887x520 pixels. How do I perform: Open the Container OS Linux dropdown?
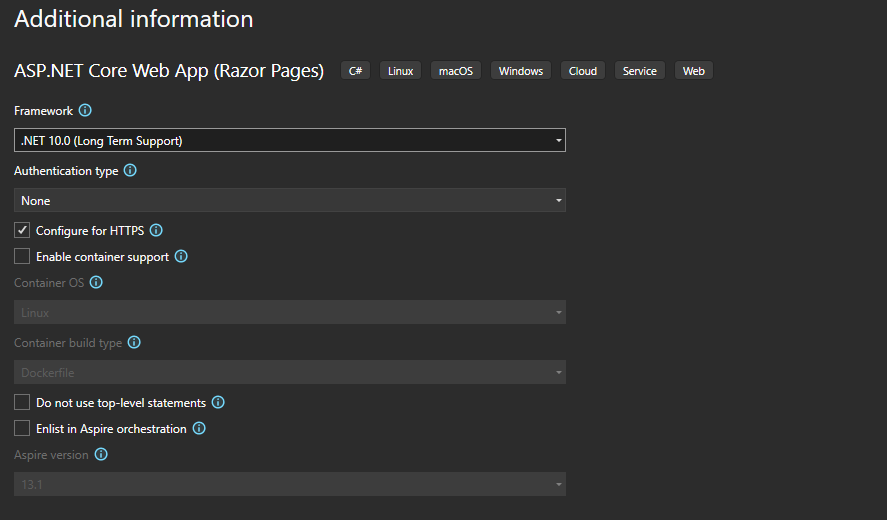pyautogui.click(x=290, y=313)
